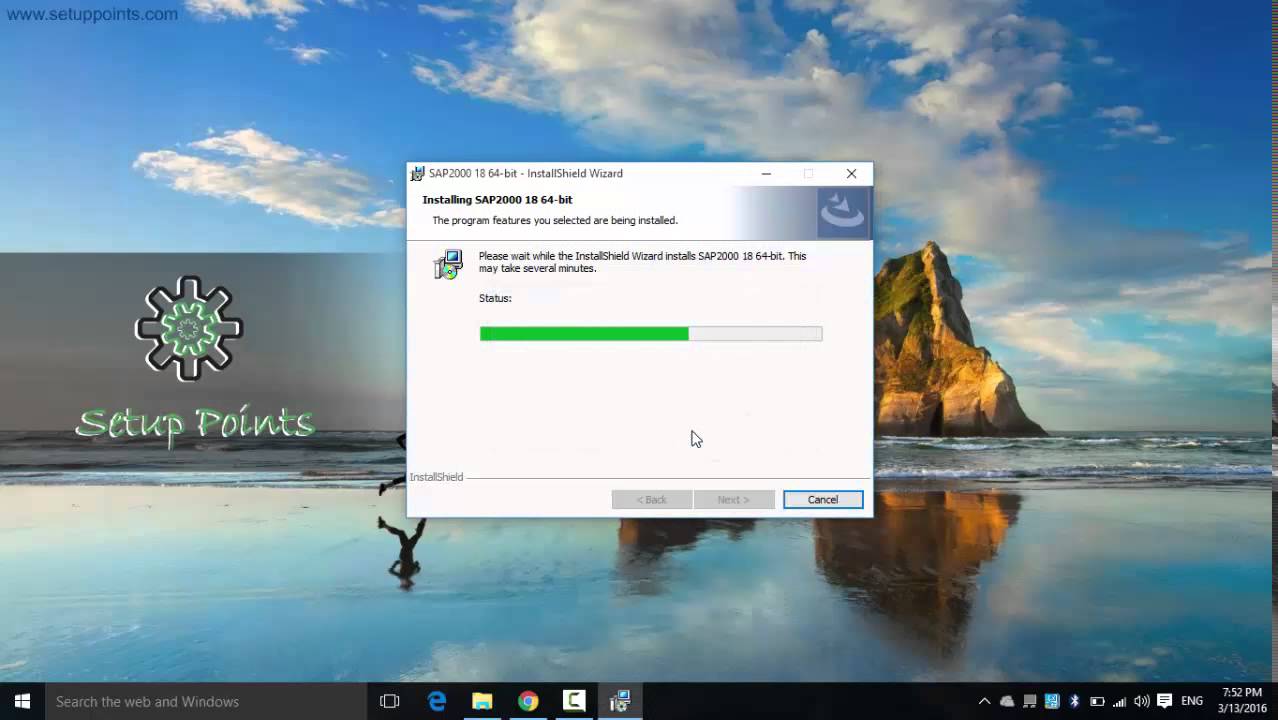Open Task View from the taskbar
Viewport: 1278px width, 720px height.
click(x=390, y=701)
